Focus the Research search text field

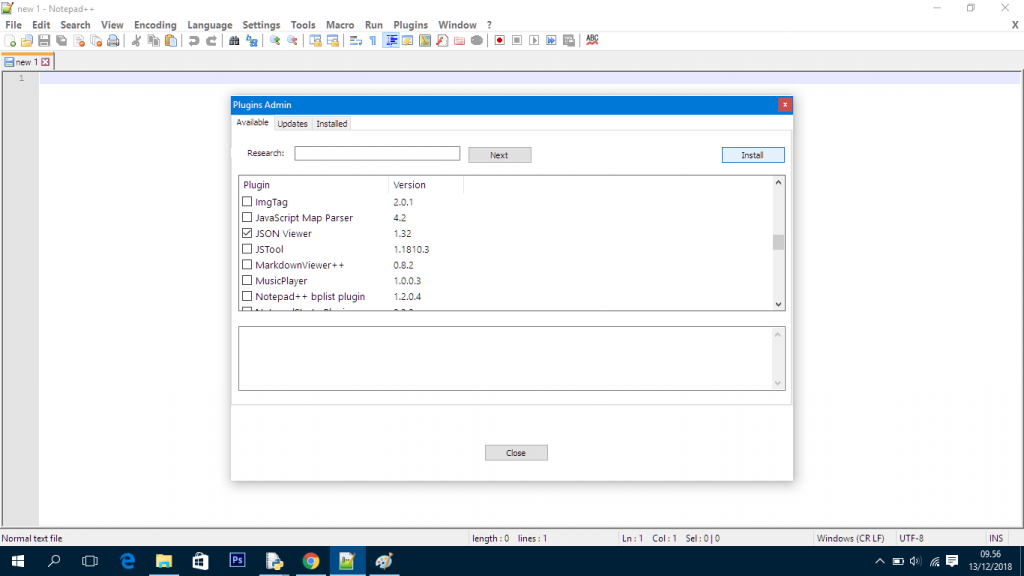377,154
